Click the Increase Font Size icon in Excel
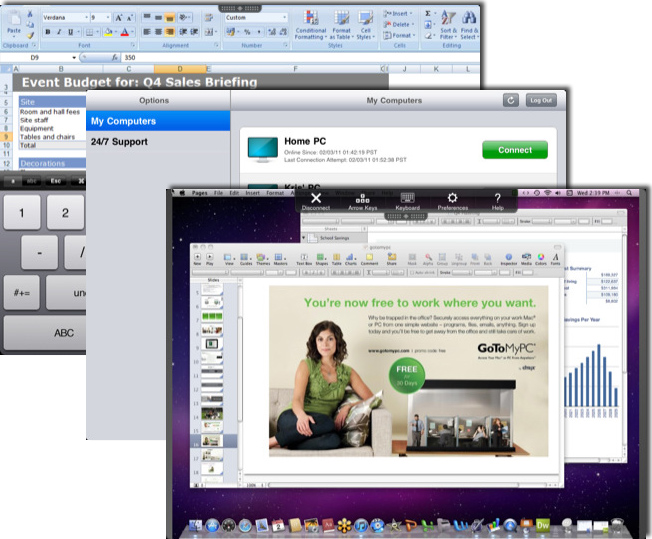Screen dimensions: 652x539 point(119,17)
